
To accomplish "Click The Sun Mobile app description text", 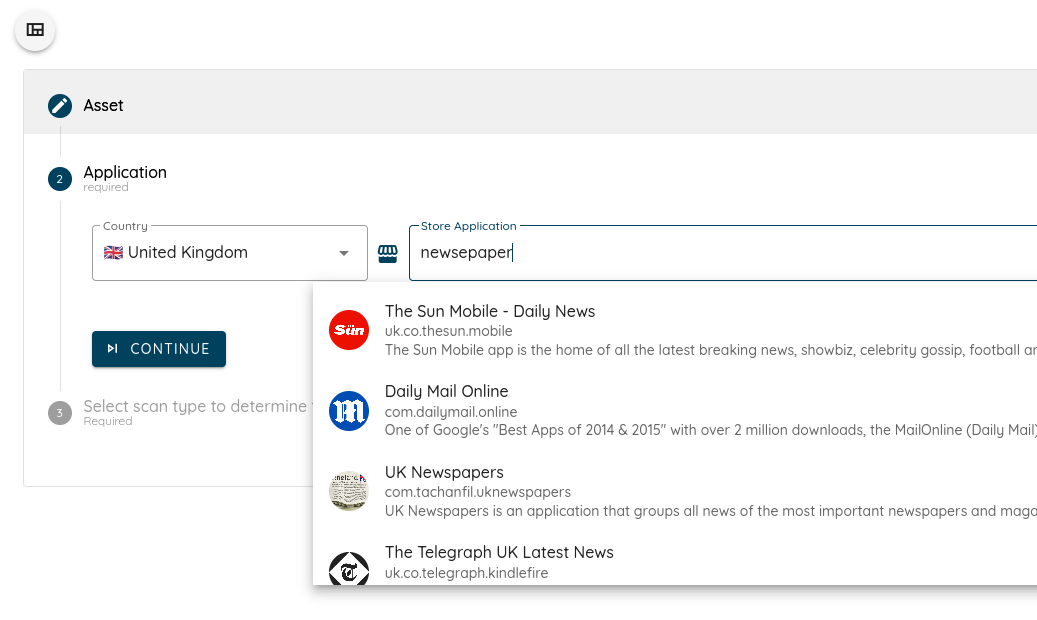I will tap(711, 350).
